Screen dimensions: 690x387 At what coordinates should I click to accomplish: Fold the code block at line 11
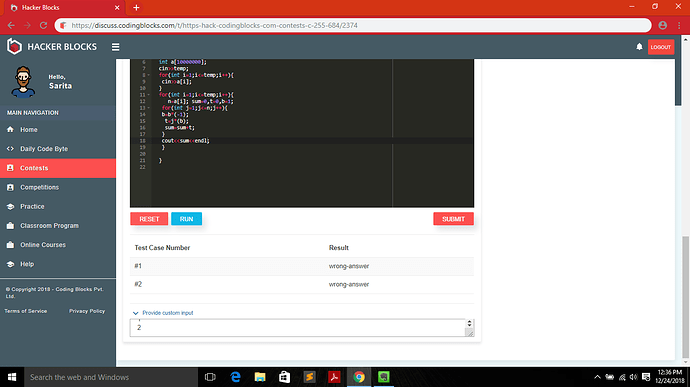(x=149, y=95)
